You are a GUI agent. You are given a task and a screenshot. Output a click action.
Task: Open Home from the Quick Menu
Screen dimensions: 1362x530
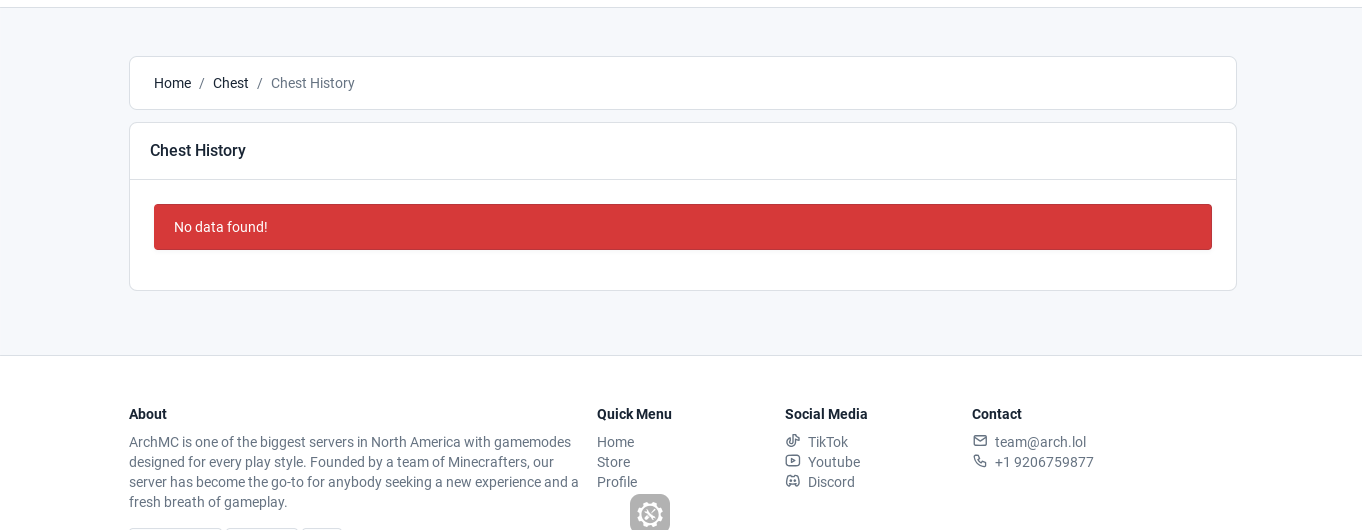[x=615, y=442]
